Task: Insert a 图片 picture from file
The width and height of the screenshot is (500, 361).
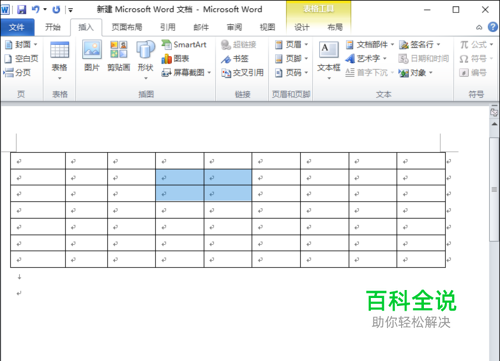Action: click(92, 56)
